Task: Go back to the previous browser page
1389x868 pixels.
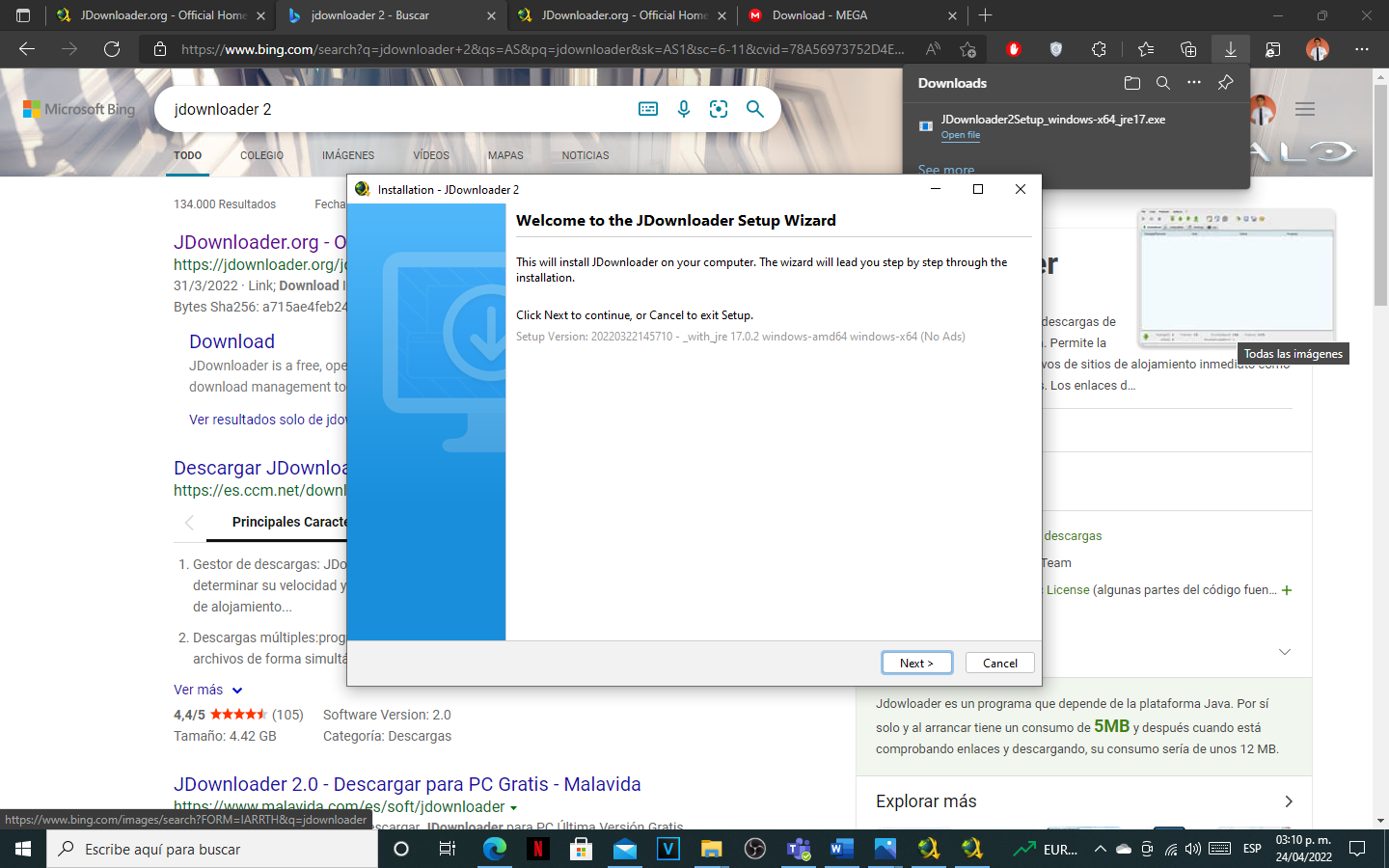Action: pos(27,49)
